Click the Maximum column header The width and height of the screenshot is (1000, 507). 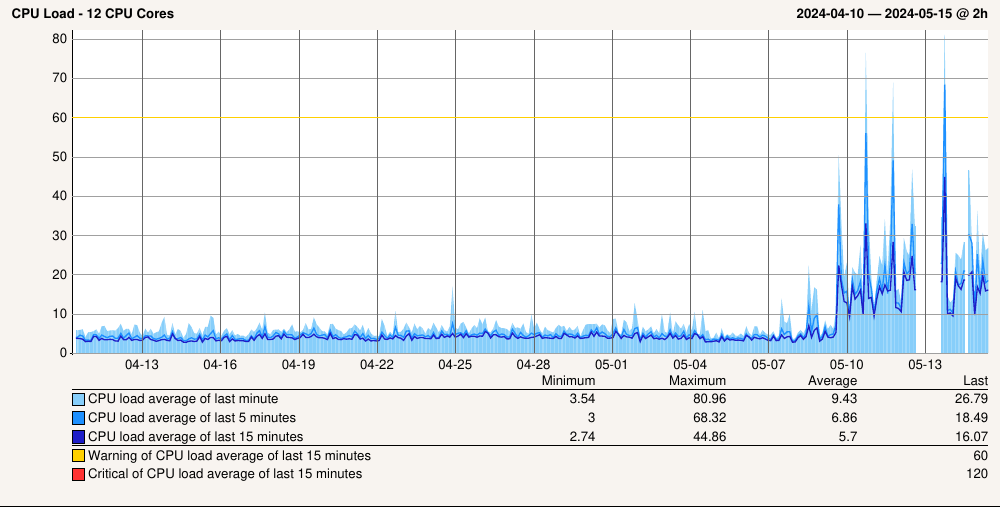697,381
